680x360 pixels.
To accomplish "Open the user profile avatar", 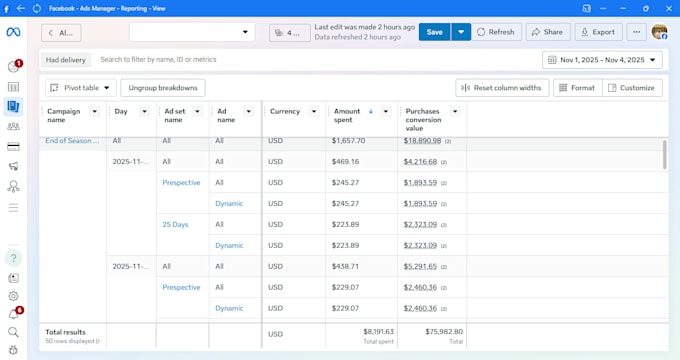I will click(x=660, y=32).
